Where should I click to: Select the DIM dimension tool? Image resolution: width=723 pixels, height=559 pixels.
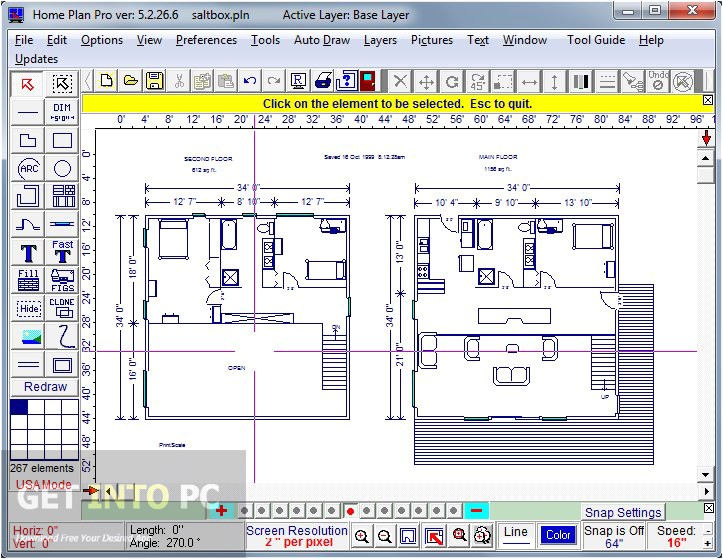[62, 112]
